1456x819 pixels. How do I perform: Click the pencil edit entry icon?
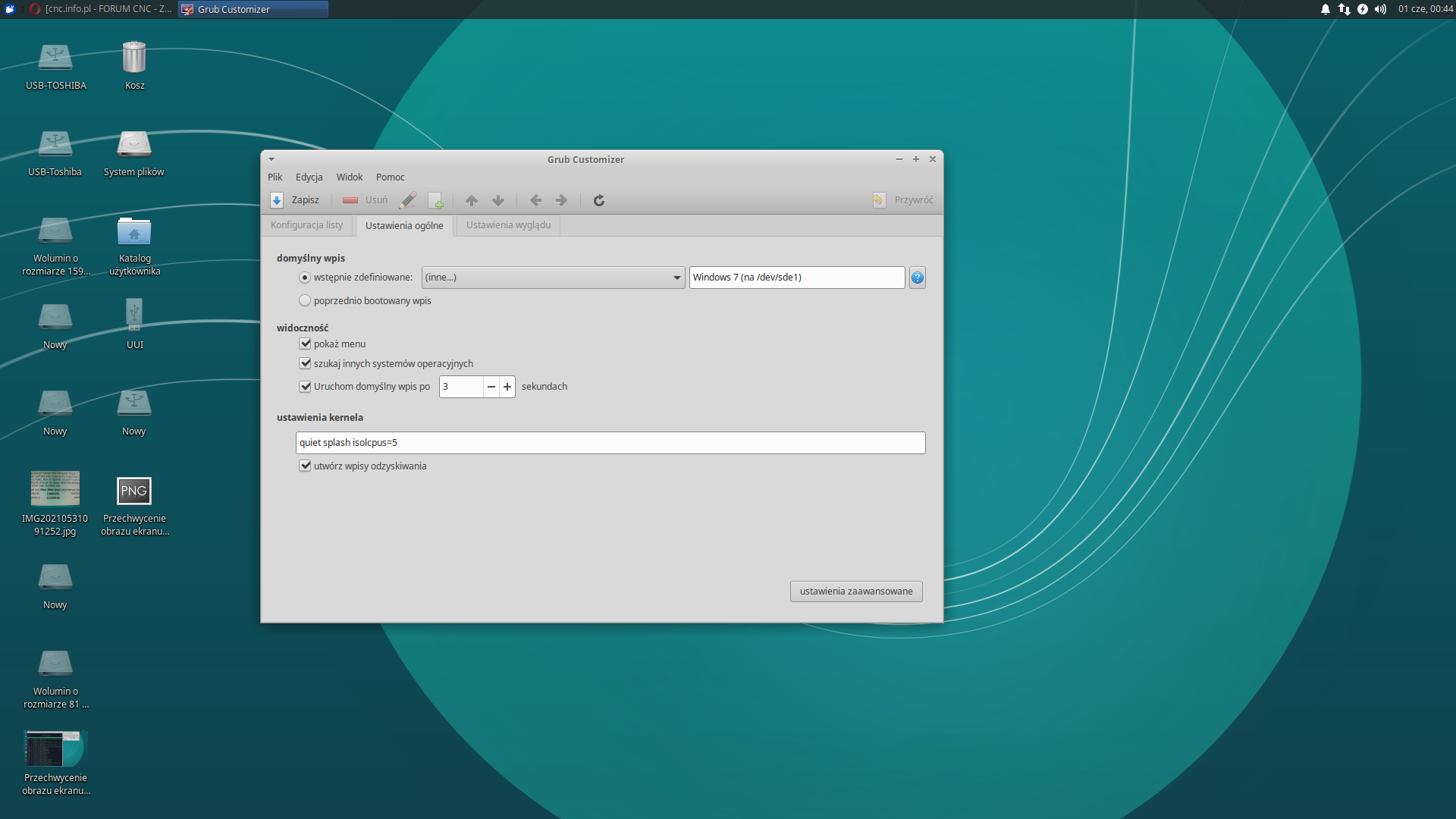tap(408, 200)
